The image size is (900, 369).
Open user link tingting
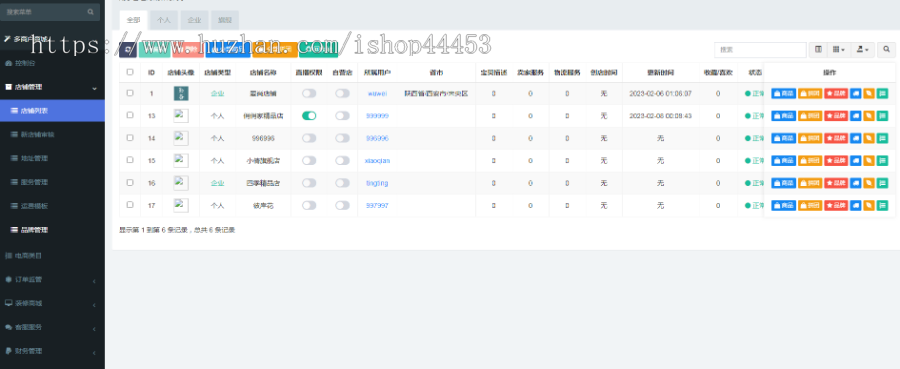point(377,183)
